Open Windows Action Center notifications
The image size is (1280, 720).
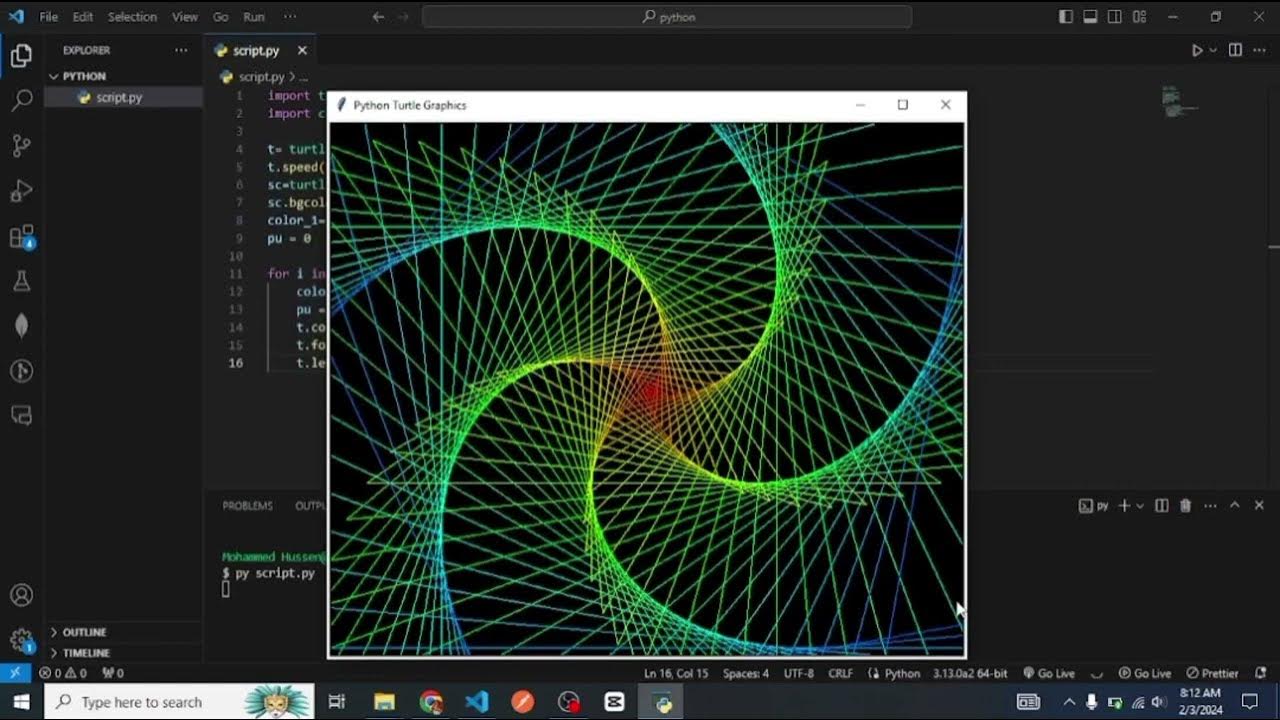click(x=1250, y=702)
